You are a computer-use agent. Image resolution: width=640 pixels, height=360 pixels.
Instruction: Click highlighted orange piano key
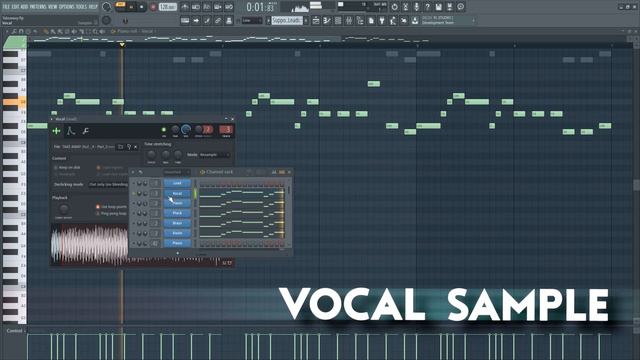click(14, 102)
